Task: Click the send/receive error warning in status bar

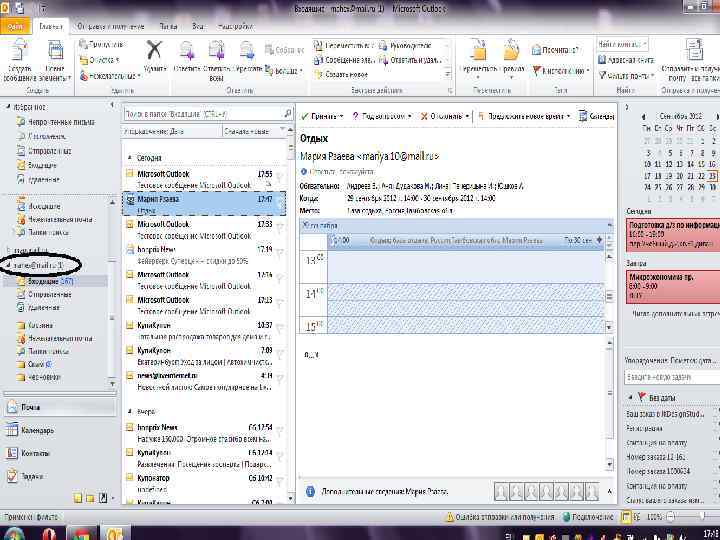Action: coord(501,517)
